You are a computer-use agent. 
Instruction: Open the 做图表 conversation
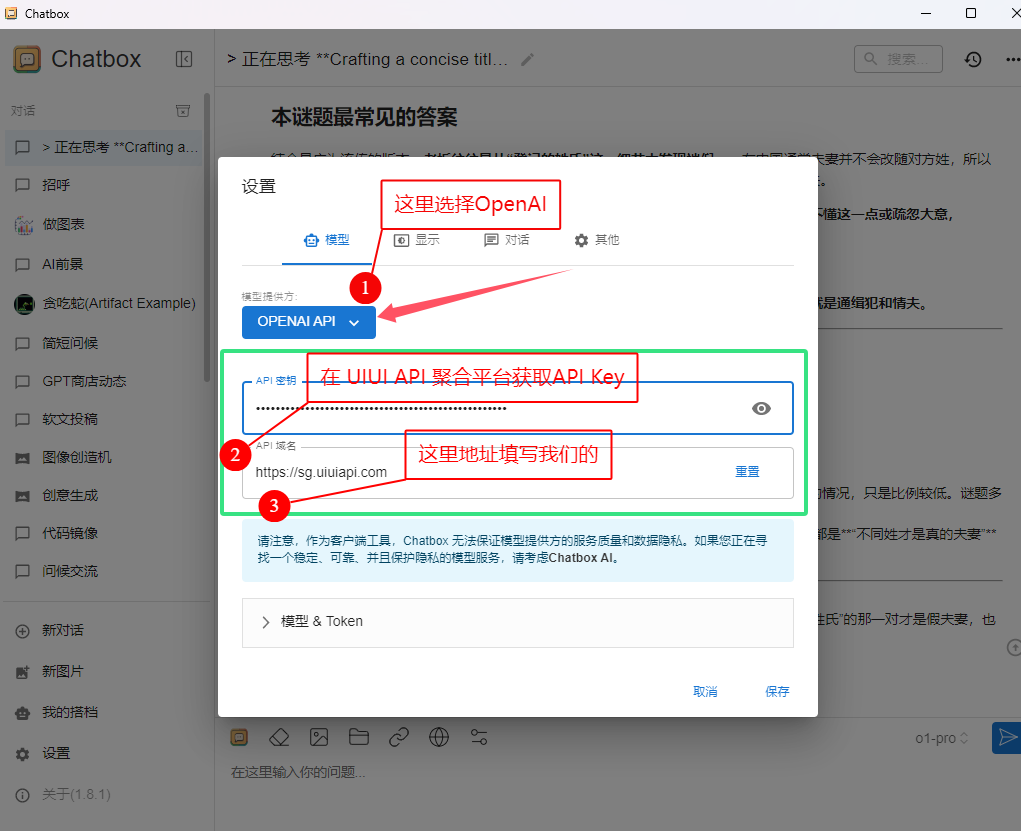(x=104, y=225)
